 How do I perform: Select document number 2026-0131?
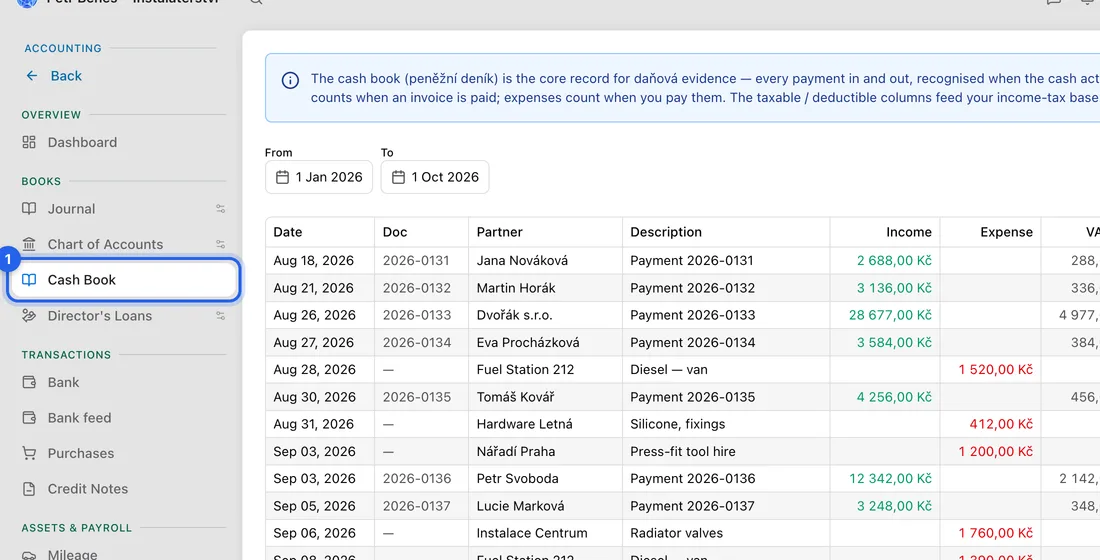point(417,260)
